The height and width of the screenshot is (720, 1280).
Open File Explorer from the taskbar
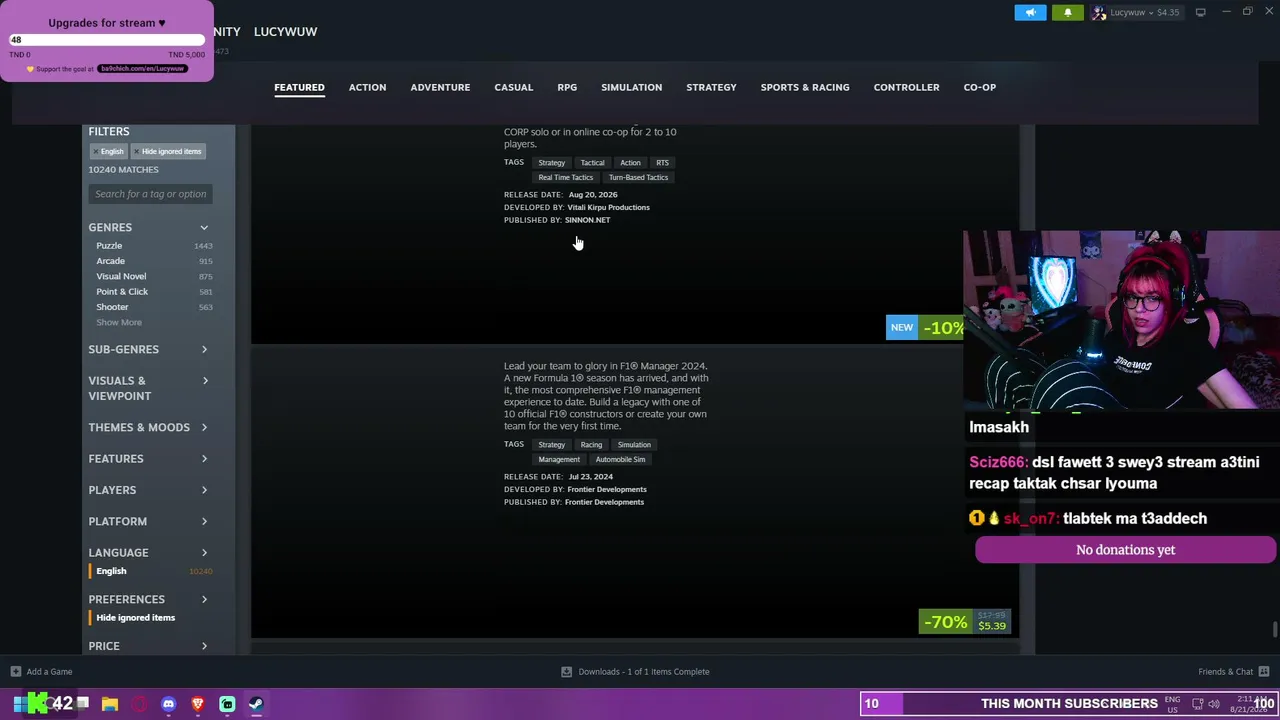pyautogui.click(x=110, y=704)
